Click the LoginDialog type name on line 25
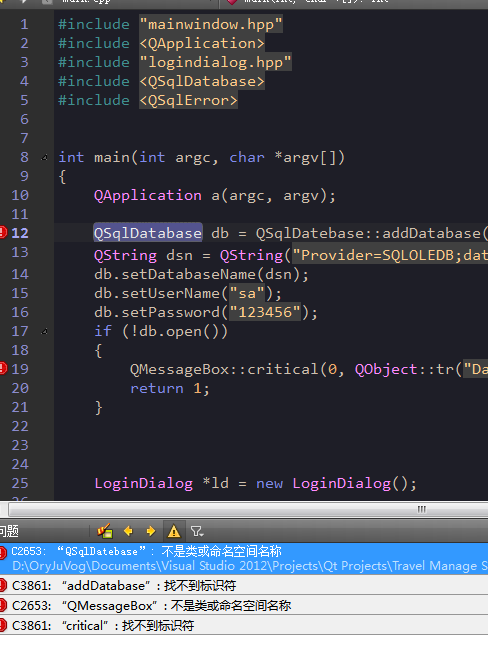Viewport: 488px width, 647px height. click(144, 483)
